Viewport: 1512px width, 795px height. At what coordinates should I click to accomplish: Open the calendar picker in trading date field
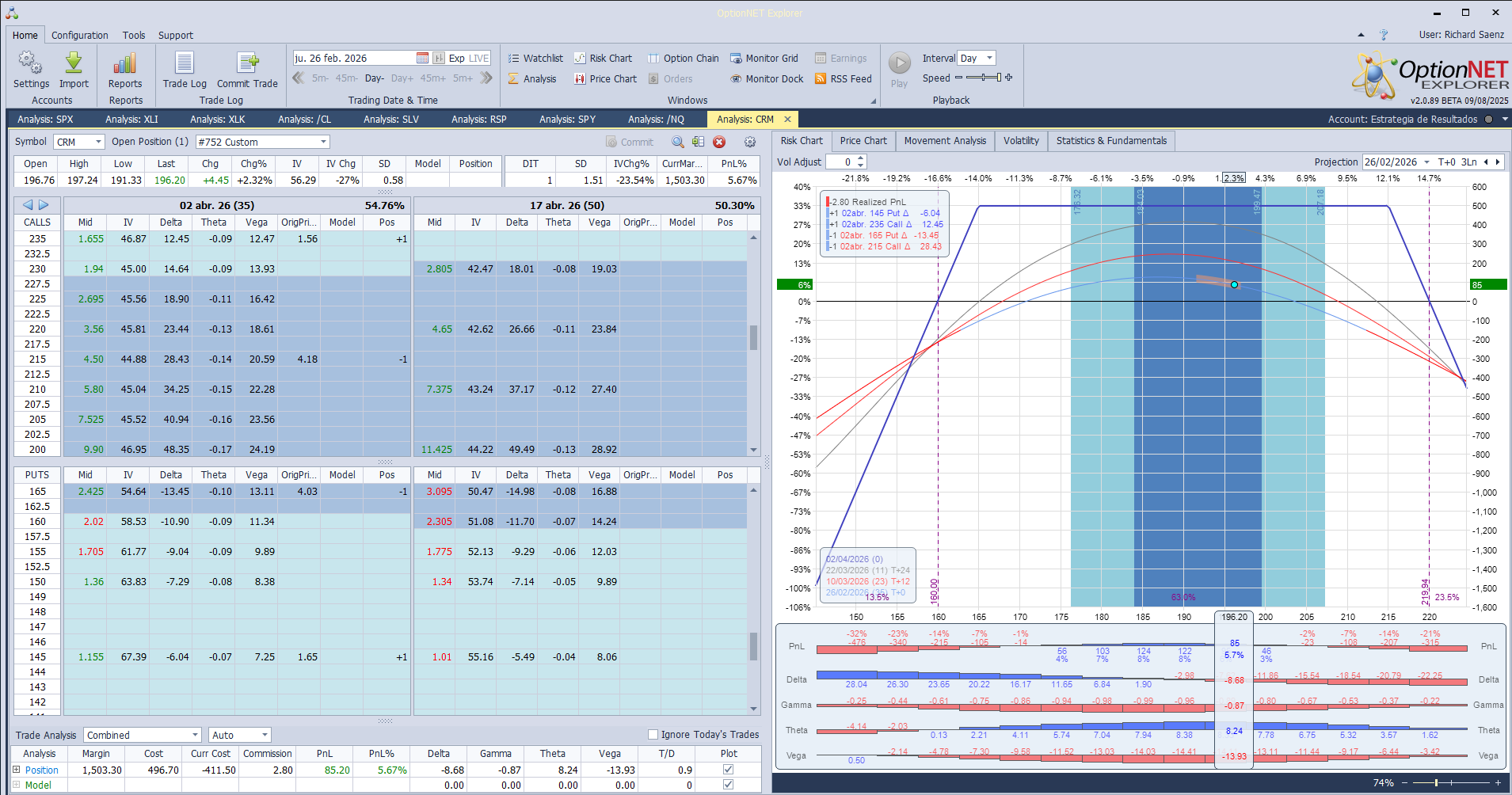click(x=422, y=58)
